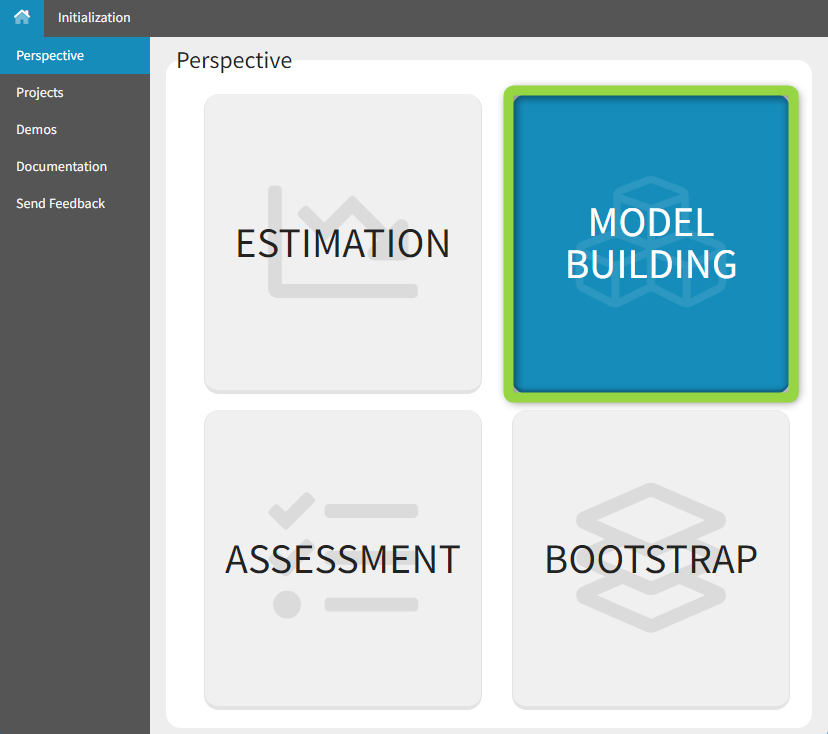This screenshot has height=734, width=828.
Task: Click the green border of Model Building tile
Action: (x=508, y=244)
